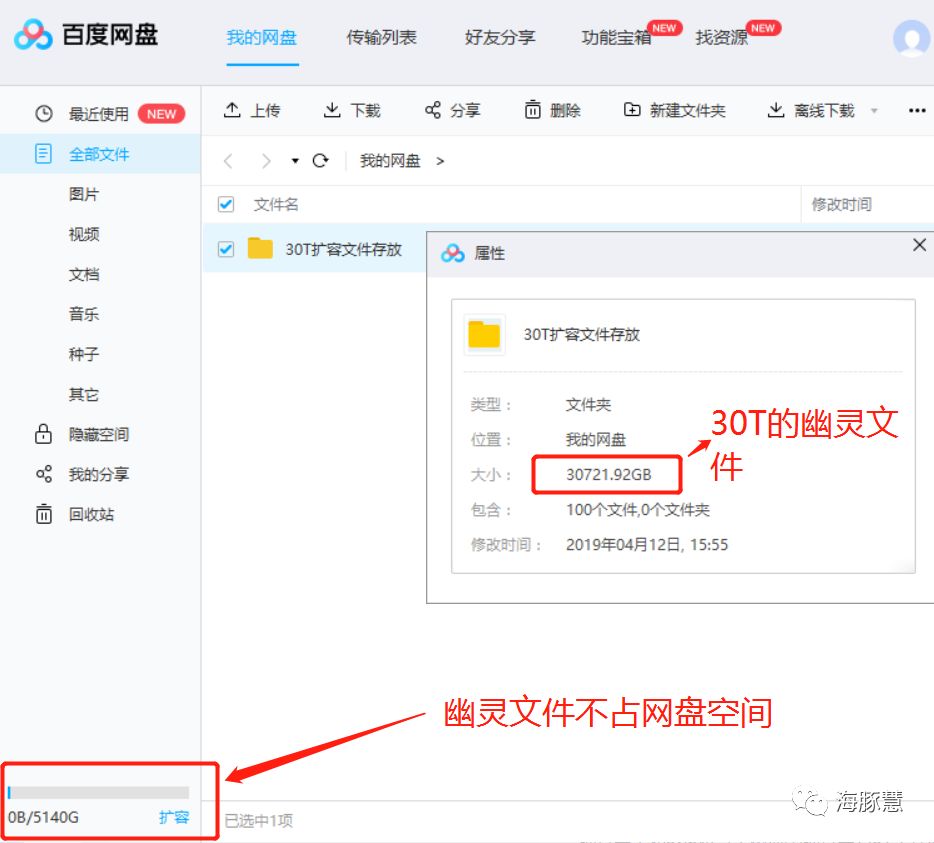Click the 30721.92GB size value
Viewport: 934px width, 843px height.
coord(608,474)
